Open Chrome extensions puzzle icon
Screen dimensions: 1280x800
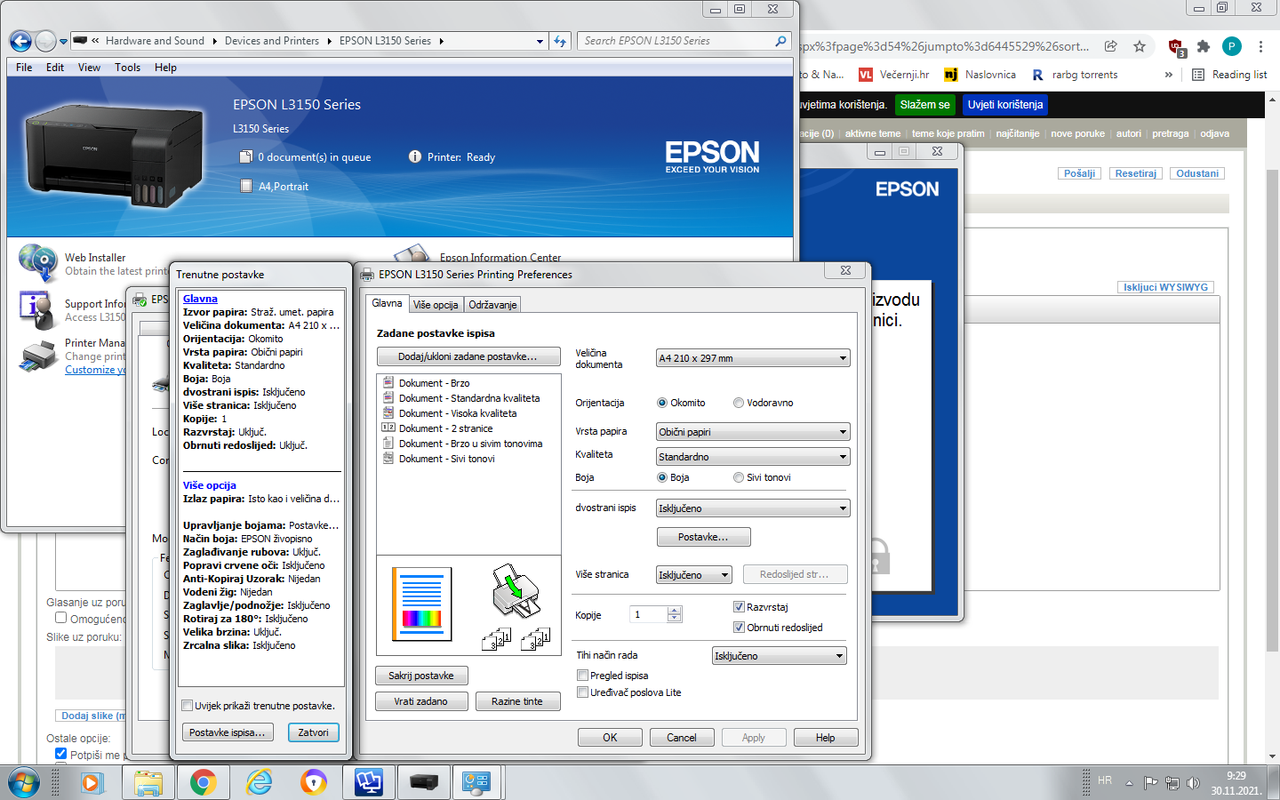1204,46
